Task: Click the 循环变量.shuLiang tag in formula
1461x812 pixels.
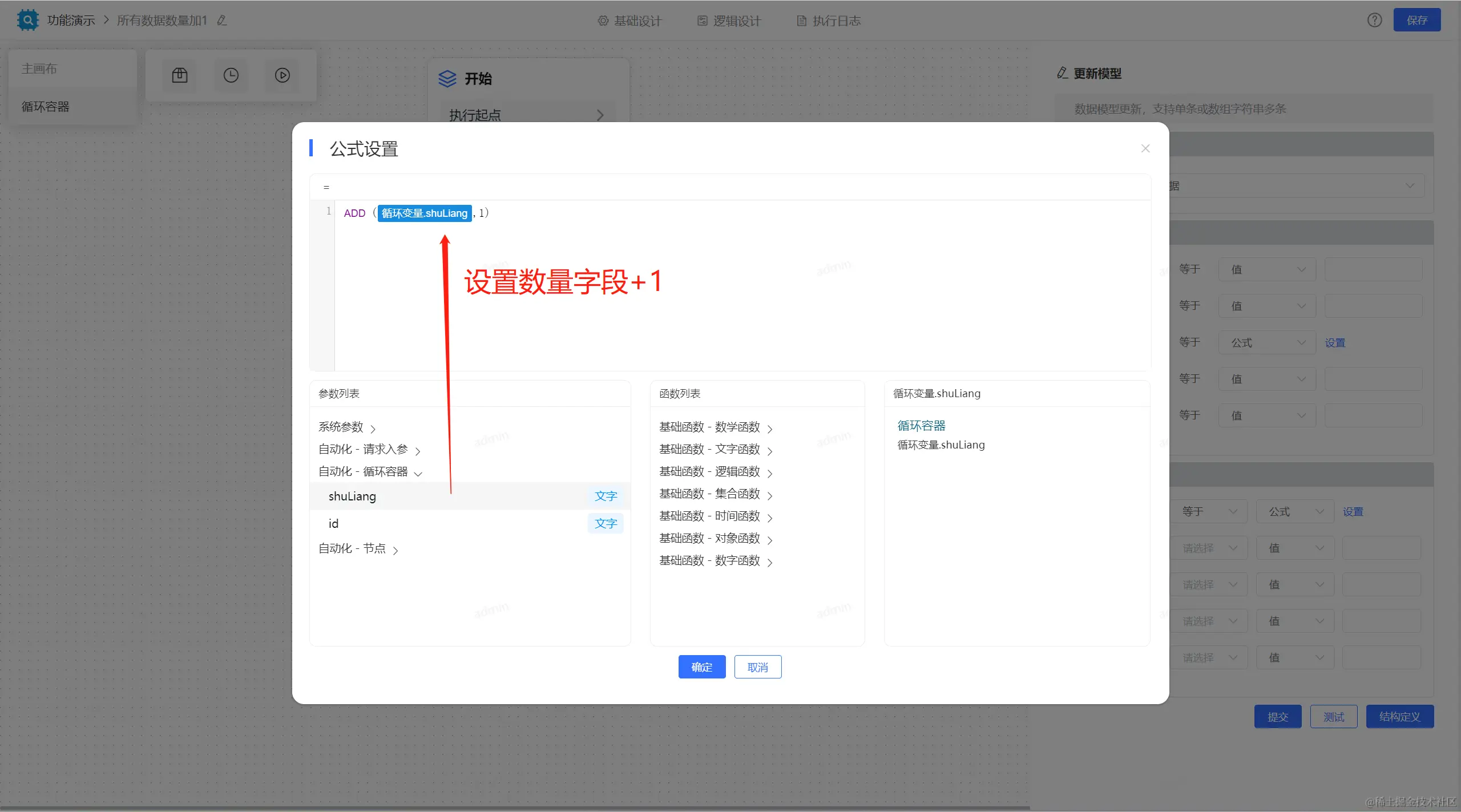Action: coord(424,213)
